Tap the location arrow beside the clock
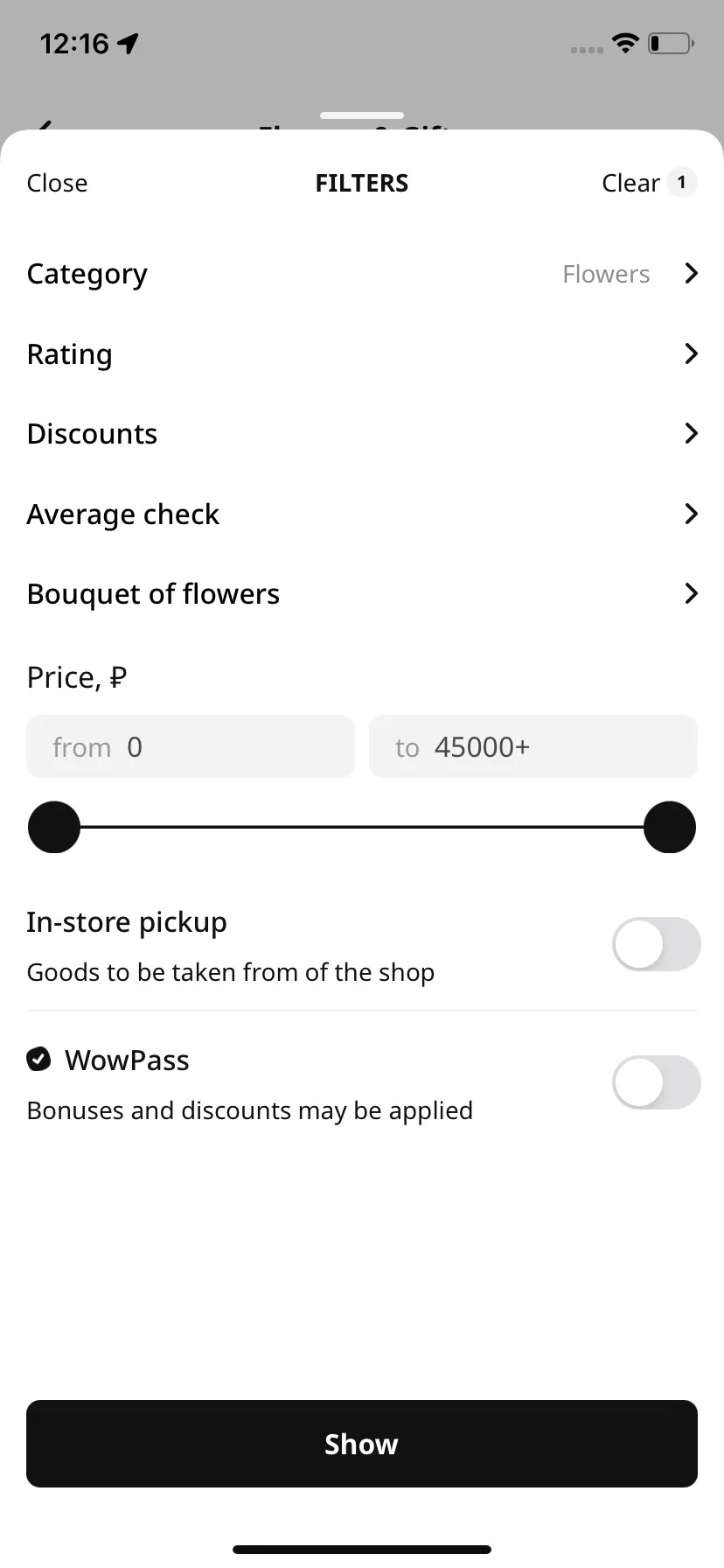The width and height of the screenshot is (724, 1568). coord(128,43)
